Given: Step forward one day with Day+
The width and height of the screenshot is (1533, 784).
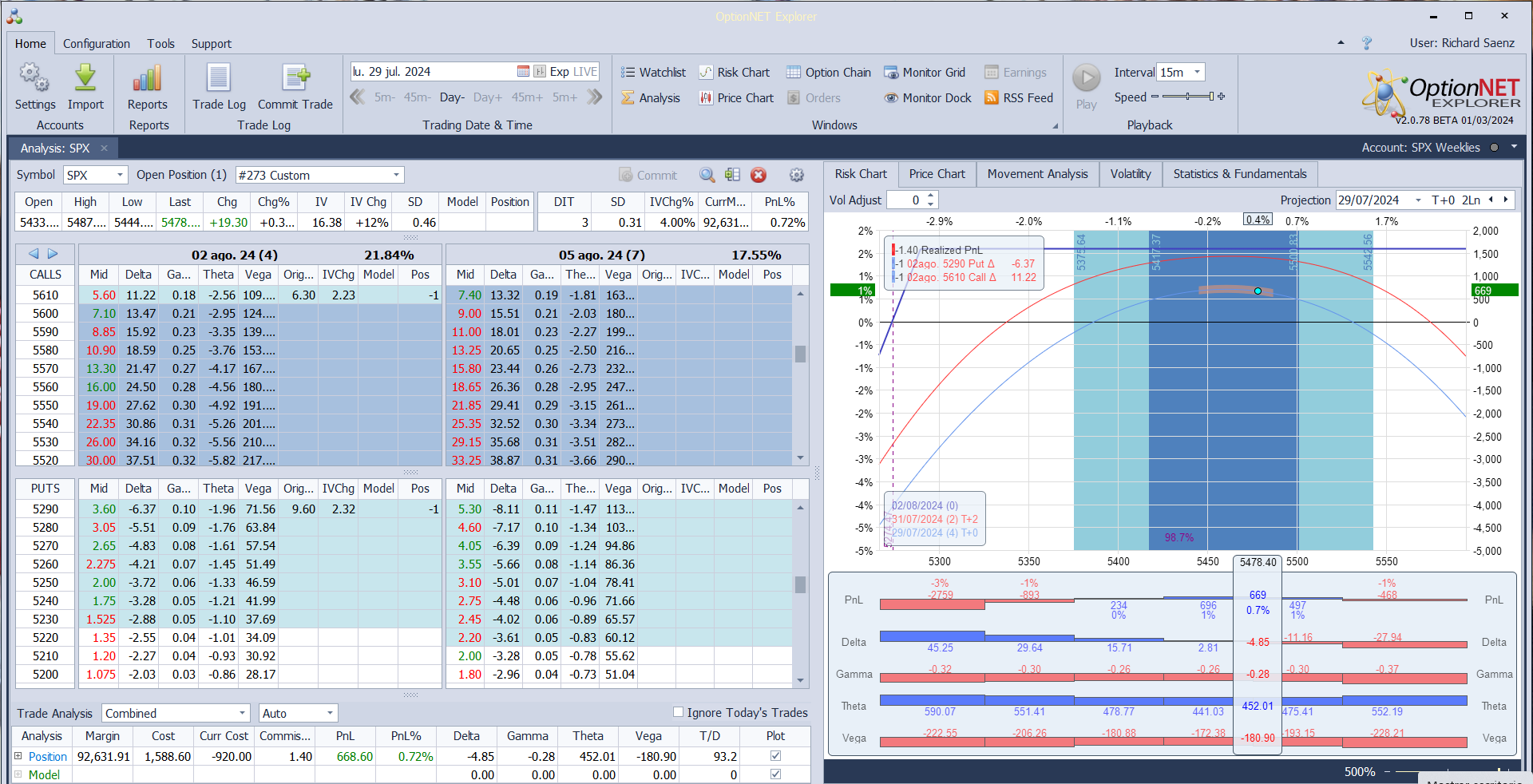Looking at the screenshot, I should (488, 97).
